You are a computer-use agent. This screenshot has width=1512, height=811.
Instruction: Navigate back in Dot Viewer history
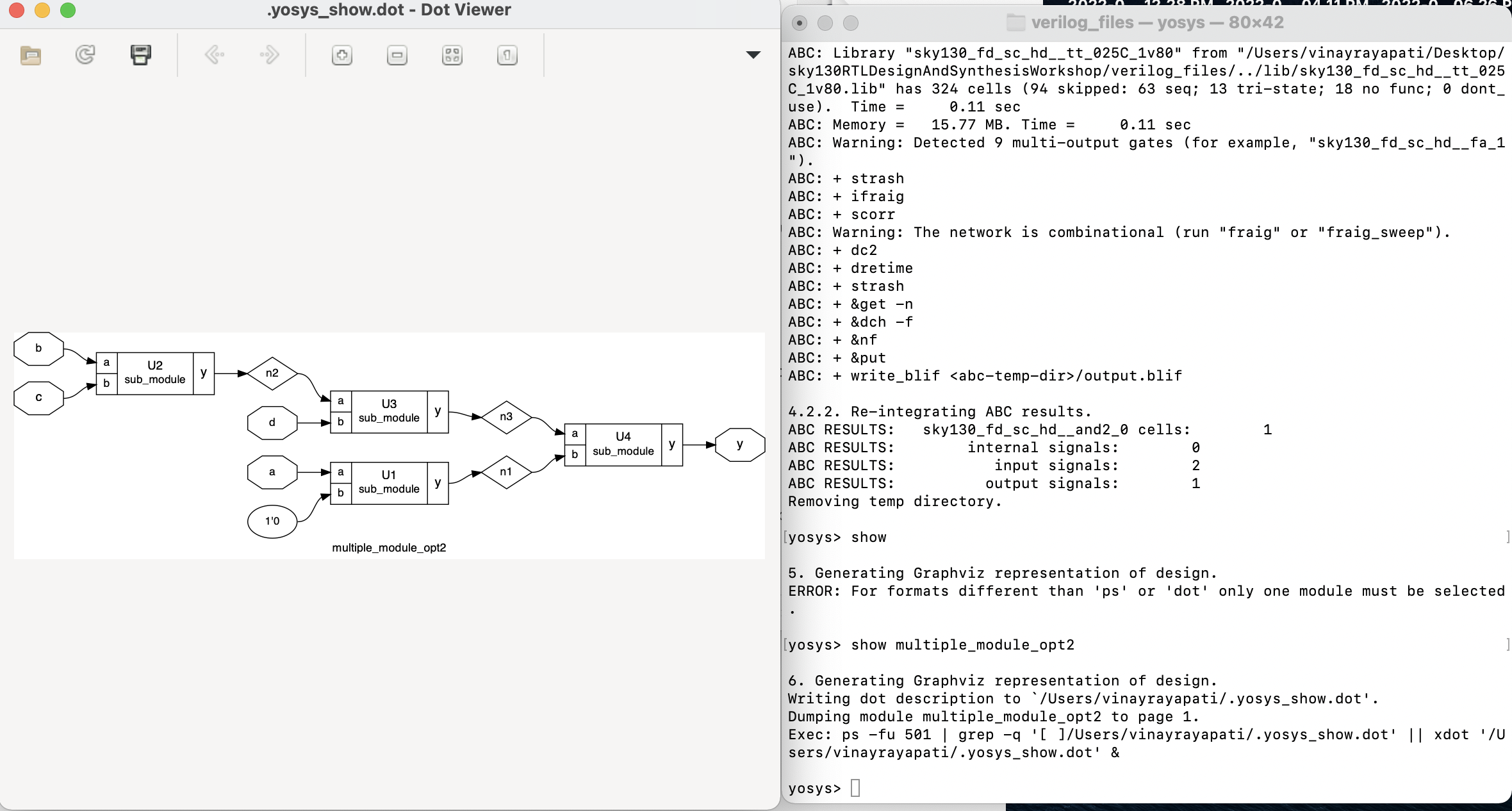pos(216,56)
